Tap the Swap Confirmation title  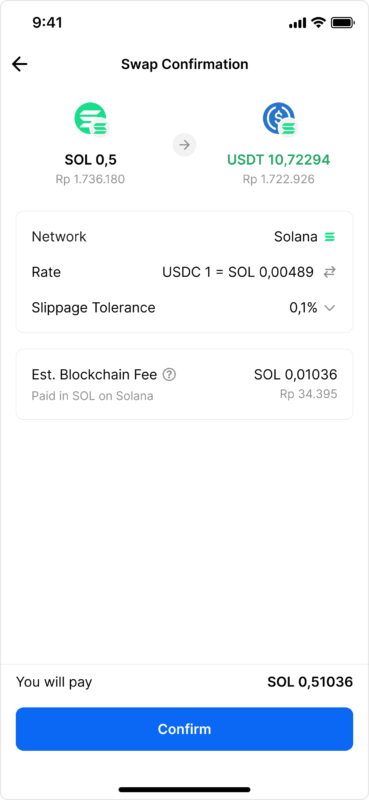[184, 64]
